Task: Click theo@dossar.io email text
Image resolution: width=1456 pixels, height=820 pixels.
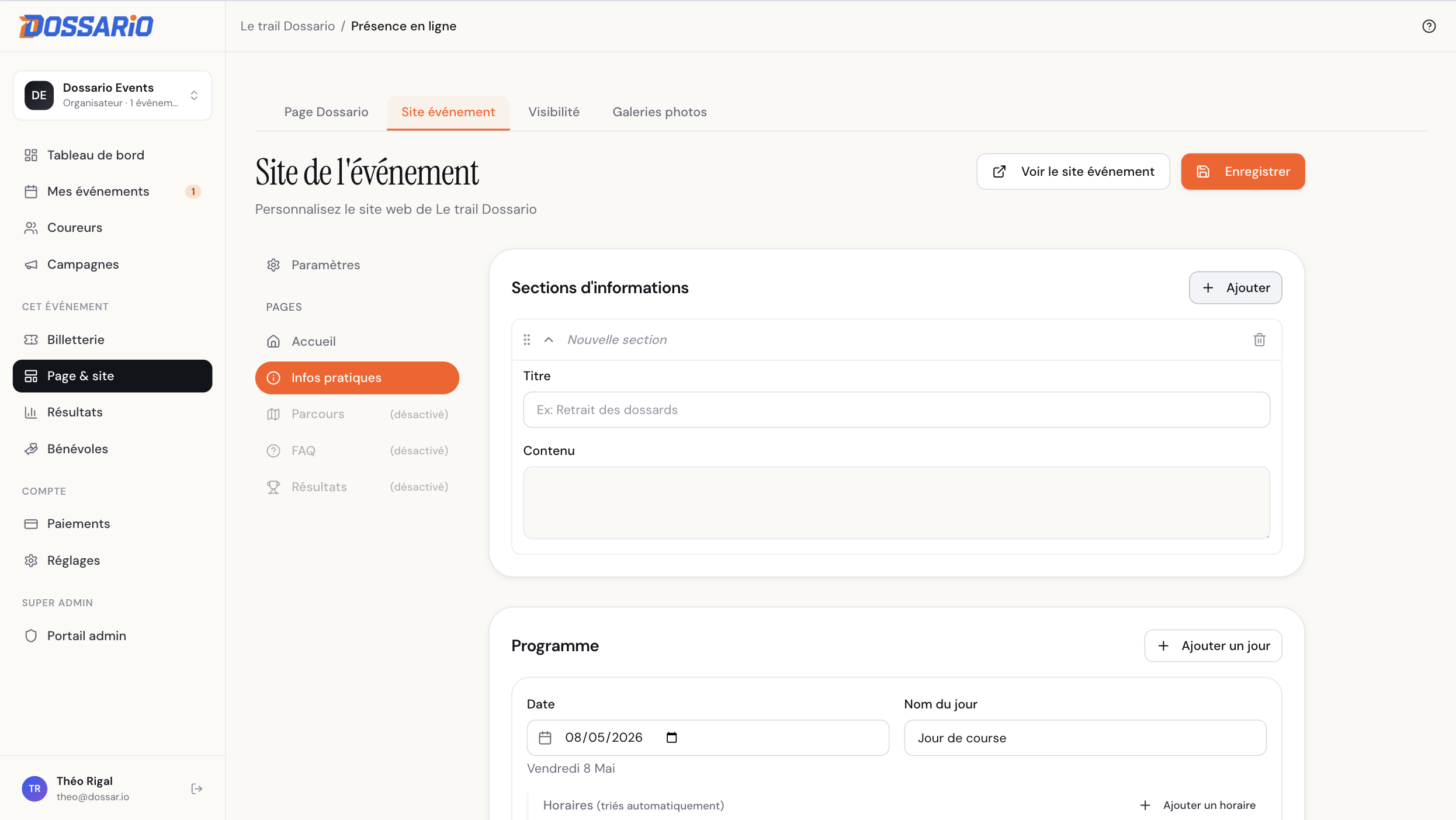Action: pos(93,797)
